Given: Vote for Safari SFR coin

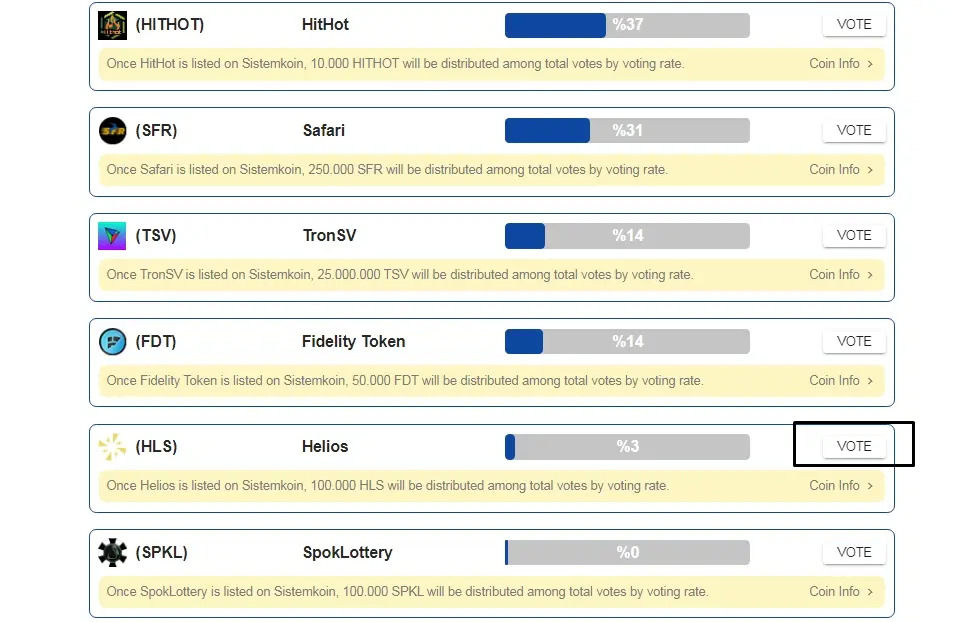Looking at the screenshot, I should click(854, 131).
